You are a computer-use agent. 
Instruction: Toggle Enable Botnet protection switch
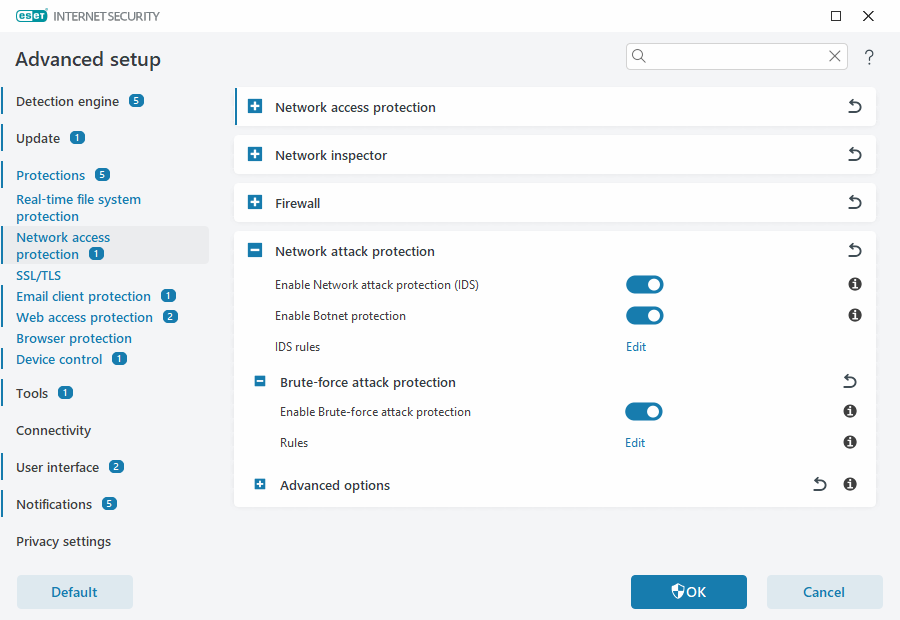(645, 316)
